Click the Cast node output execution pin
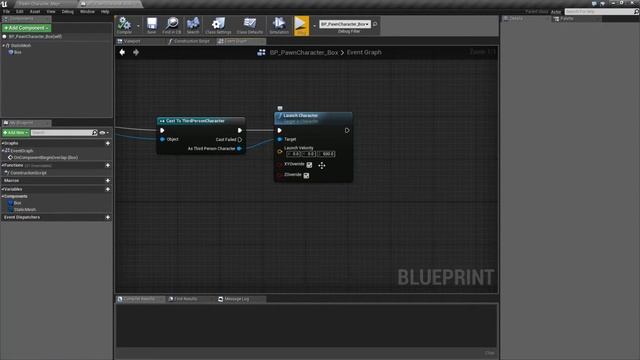 click(x=240, y=131)
